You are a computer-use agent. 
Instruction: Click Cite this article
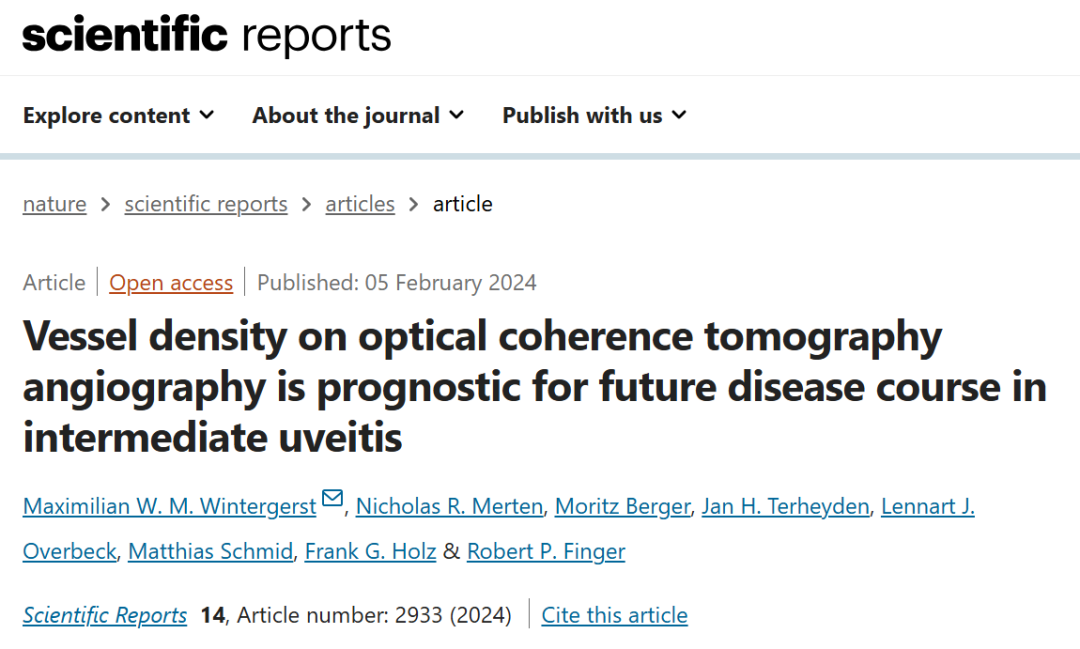coord(614,615)
